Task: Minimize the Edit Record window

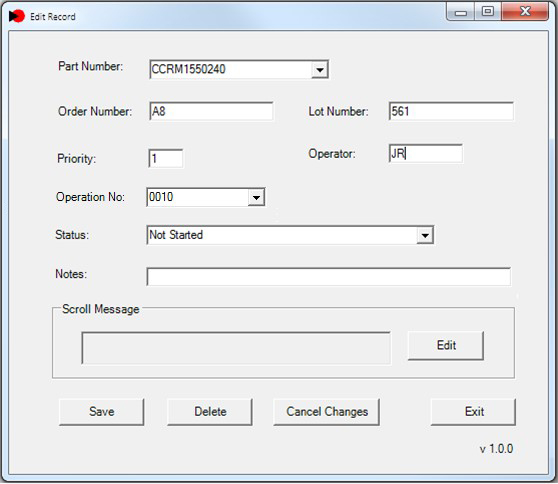Action: 460,12
